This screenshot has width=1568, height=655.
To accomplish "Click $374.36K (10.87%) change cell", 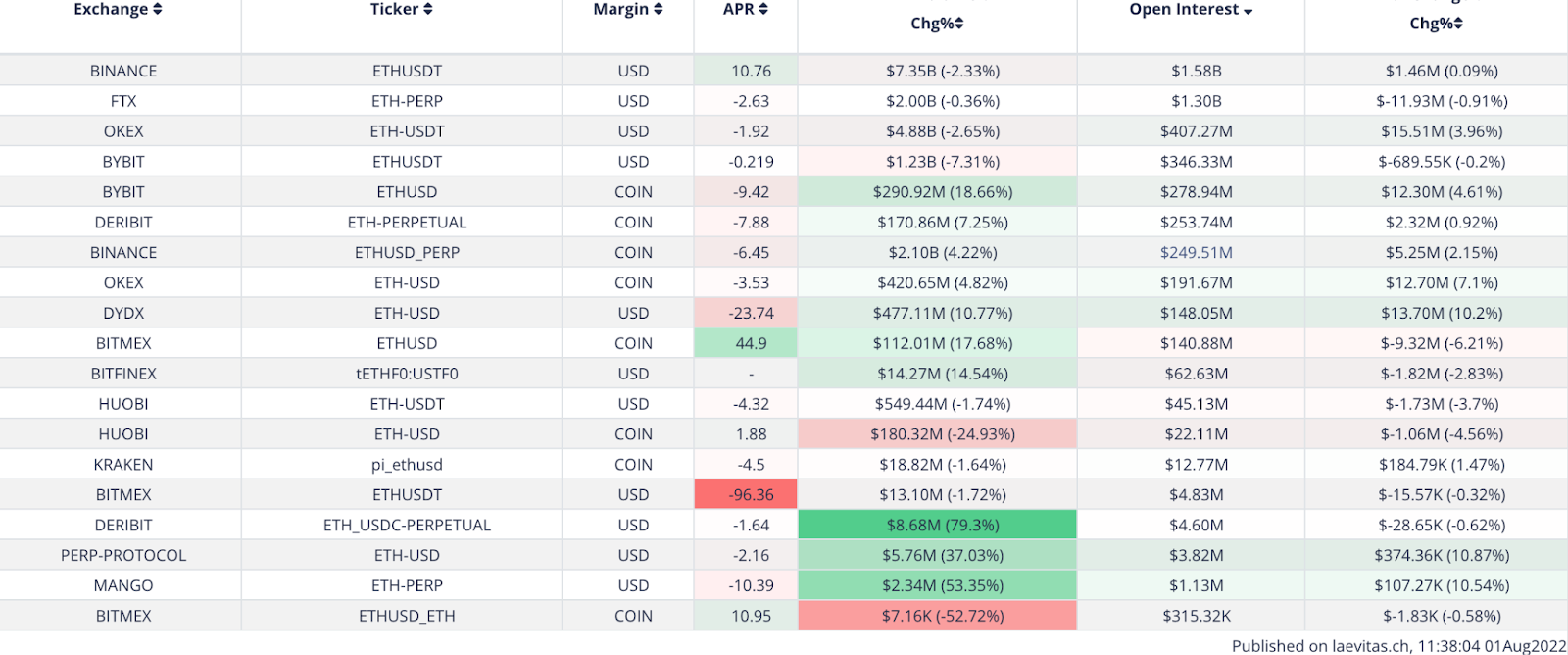I will [1437, 556].
